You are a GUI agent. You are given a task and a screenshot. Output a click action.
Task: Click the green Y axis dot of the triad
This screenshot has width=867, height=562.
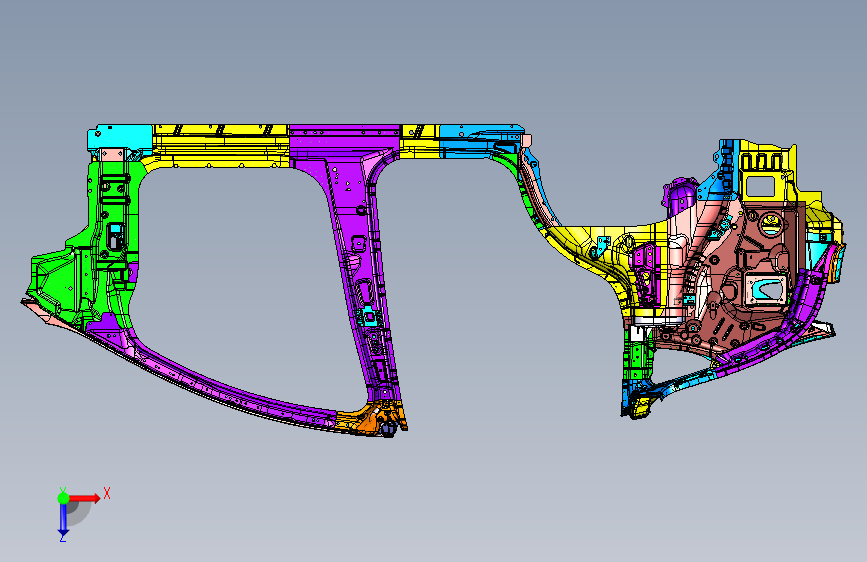[x=63, y=498]
